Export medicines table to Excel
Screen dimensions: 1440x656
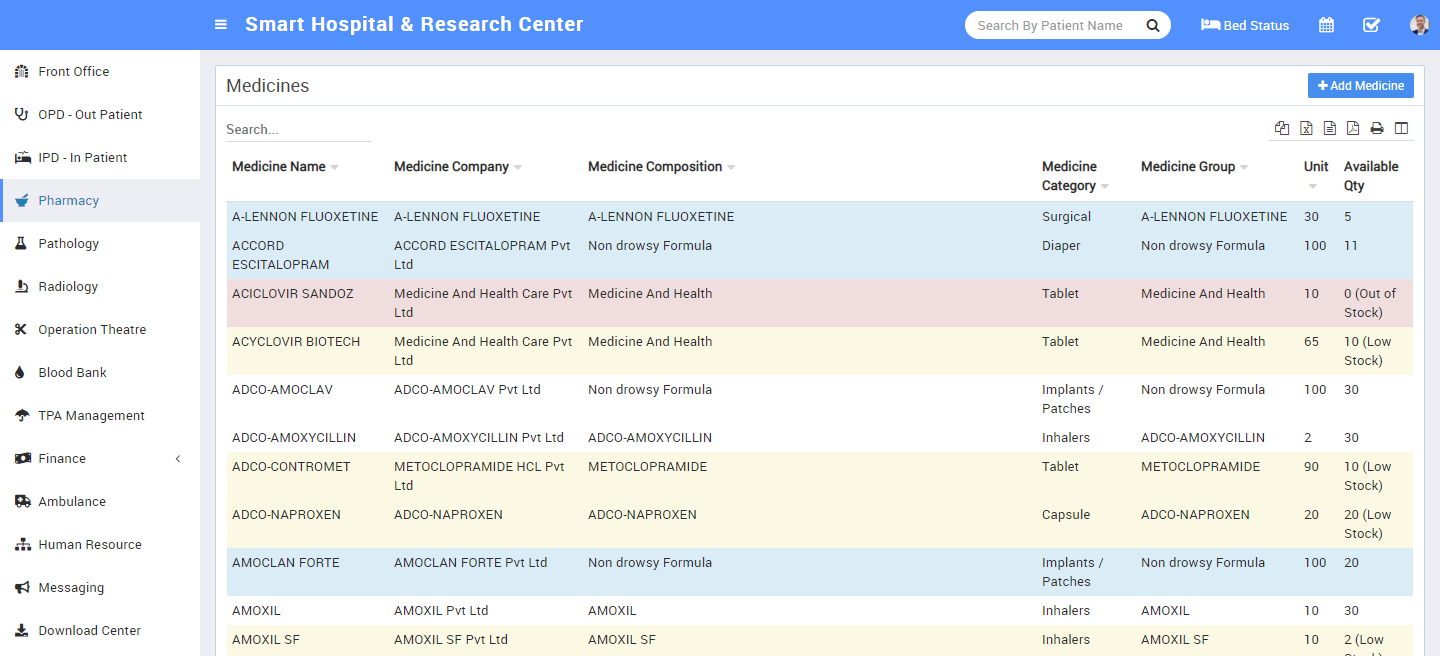[x=1306, y=128]
